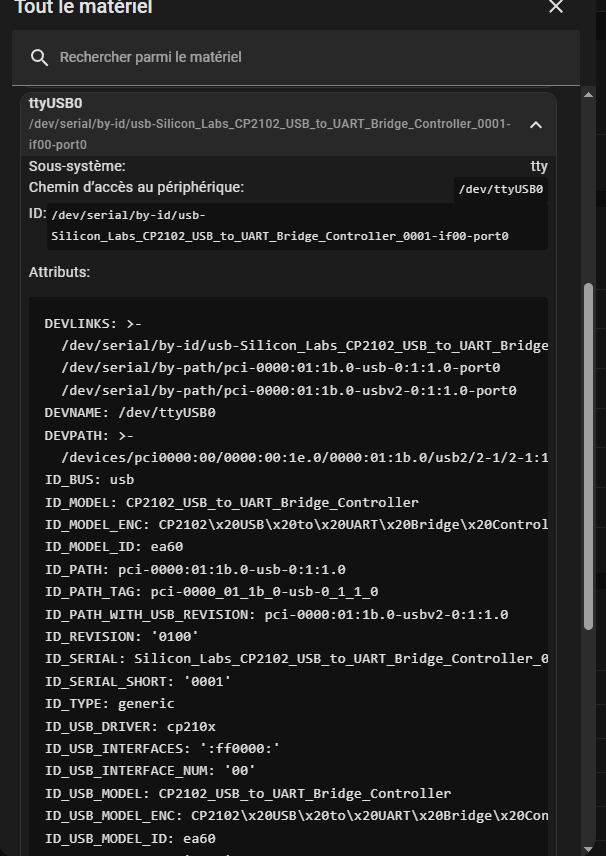Click the "ID_USB_INTERFACE_NUM: '00'" line
This screenshot has height=856, width=606.
tap(150, 770)
